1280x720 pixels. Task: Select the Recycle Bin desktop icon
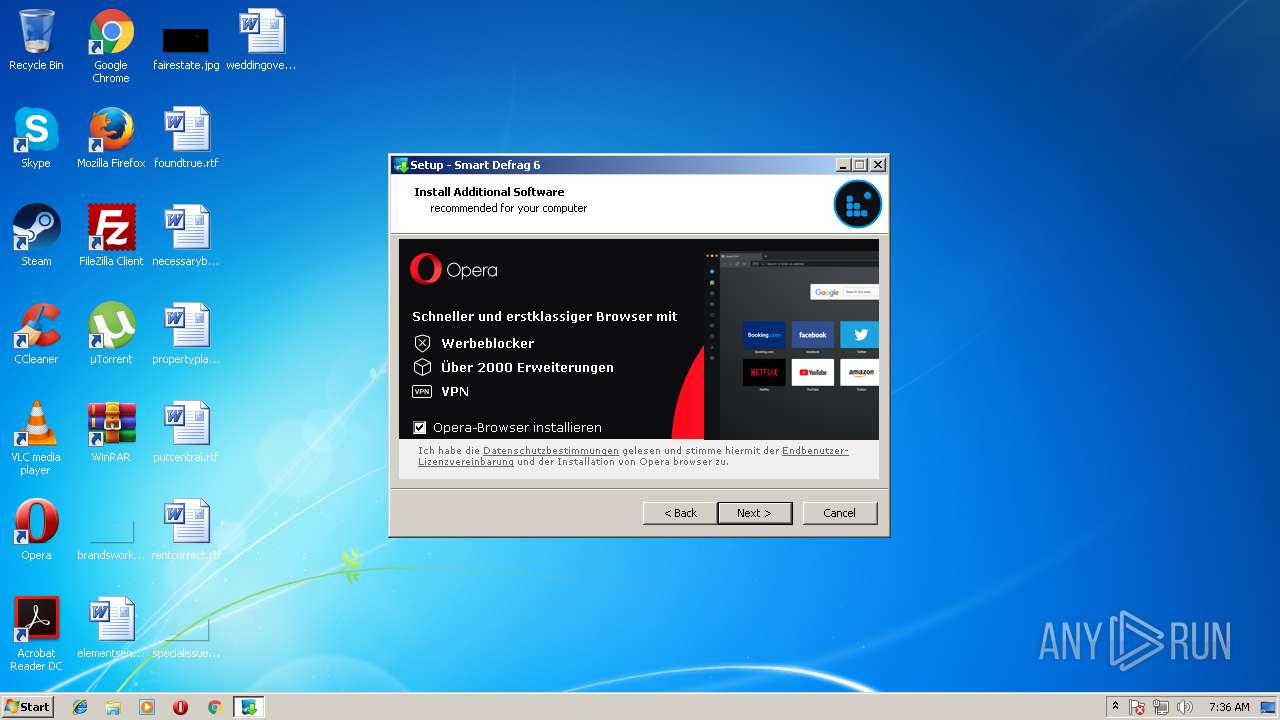point(36,40)
